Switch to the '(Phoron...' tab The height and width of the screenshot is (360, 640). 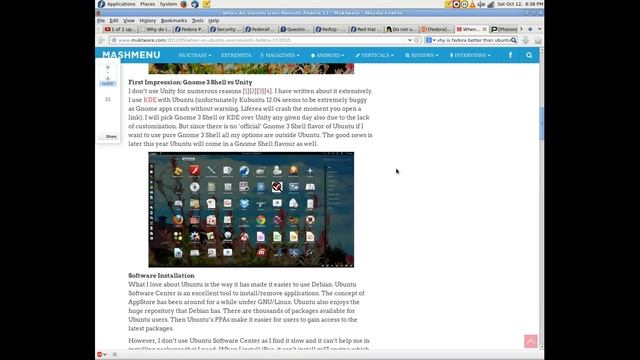click(x=504, y=29)
